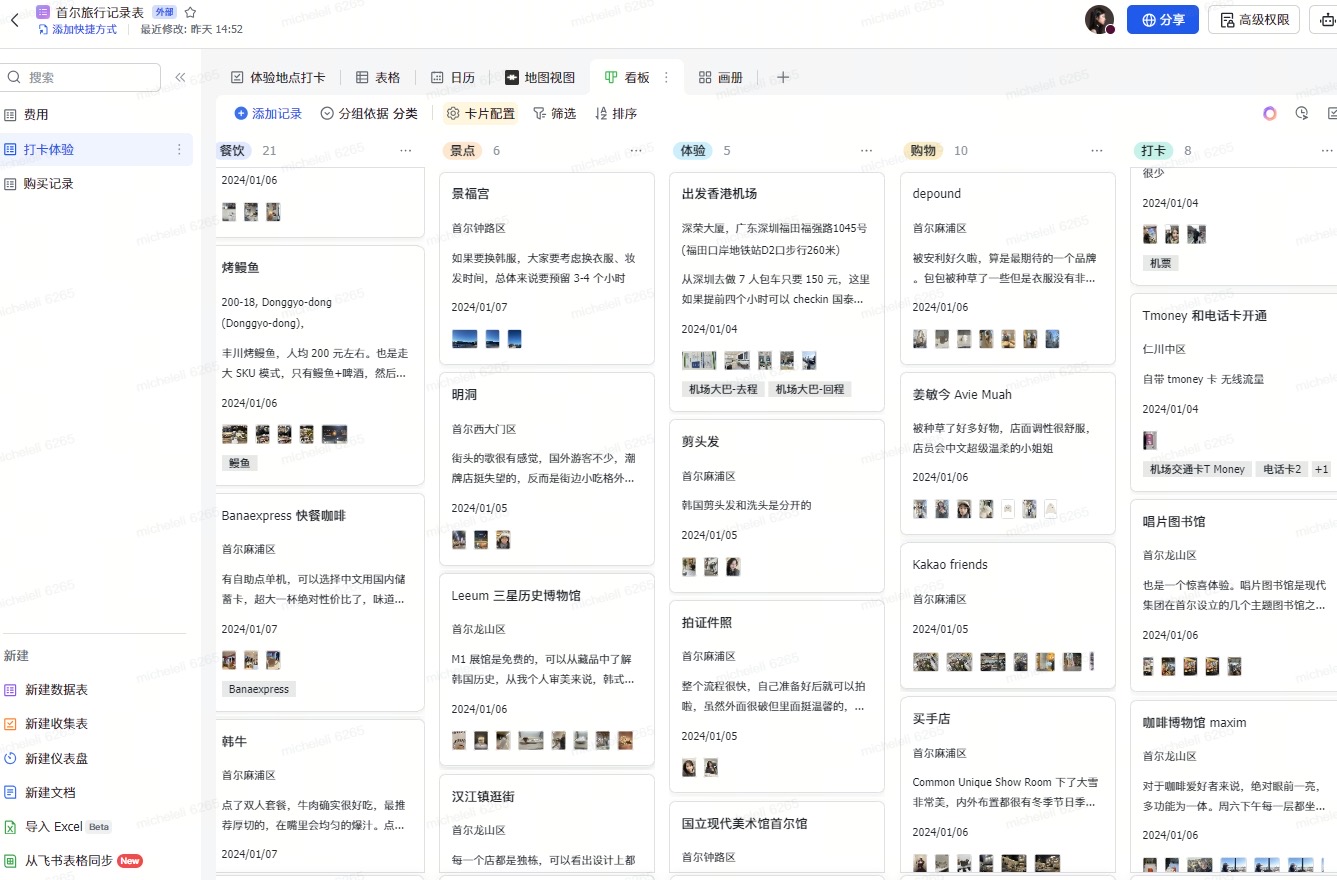The image size is (1337, 880).
Task: Click the user avatar in header
Action: pyautogui.click(x=1099, y=19)
